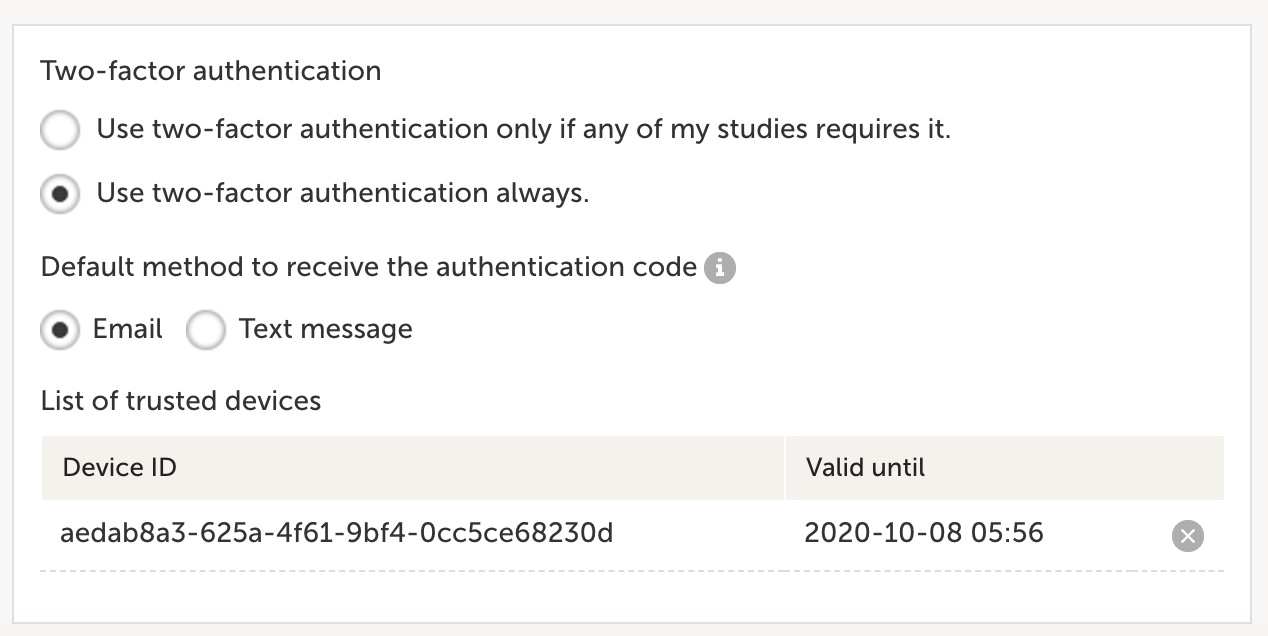Click the column divider between table headers
Image resolution: width=1268 pixels, height=636 pixels.
click(785, 467)
